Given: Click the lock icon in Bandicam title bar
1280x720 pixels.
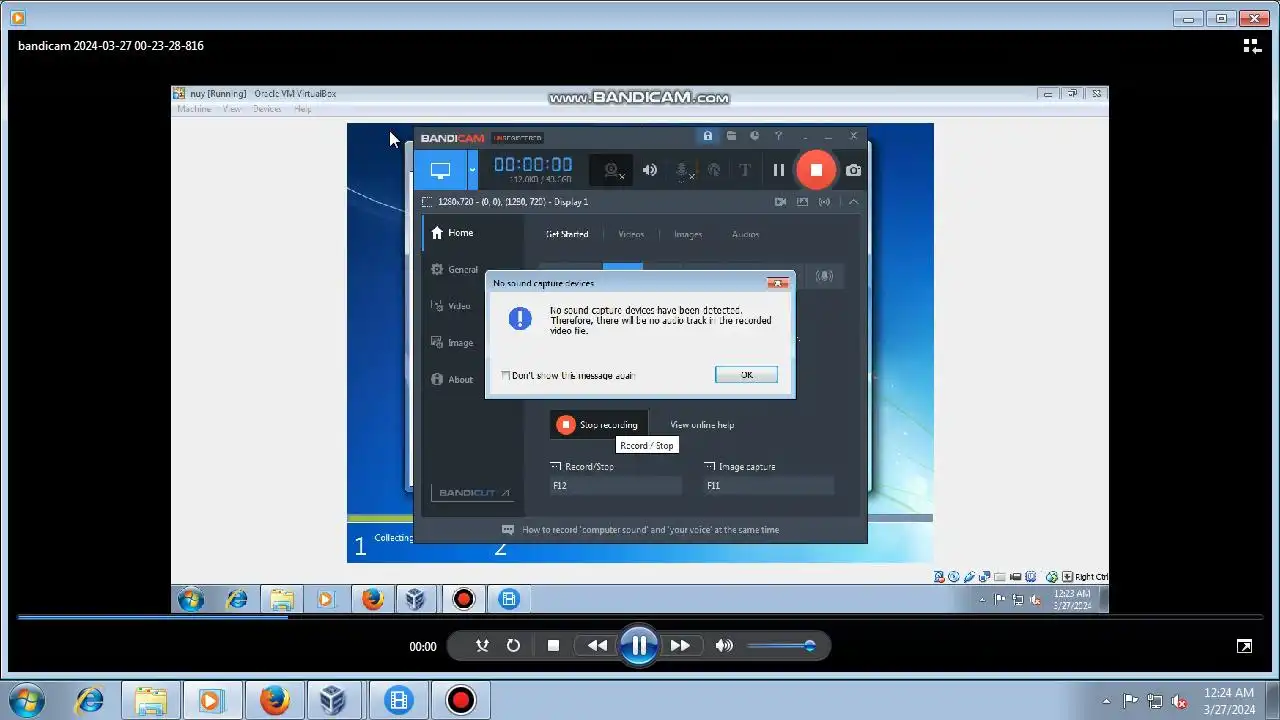Looking at the screenshot, I should pyautogui.click(x=708, y=136).
